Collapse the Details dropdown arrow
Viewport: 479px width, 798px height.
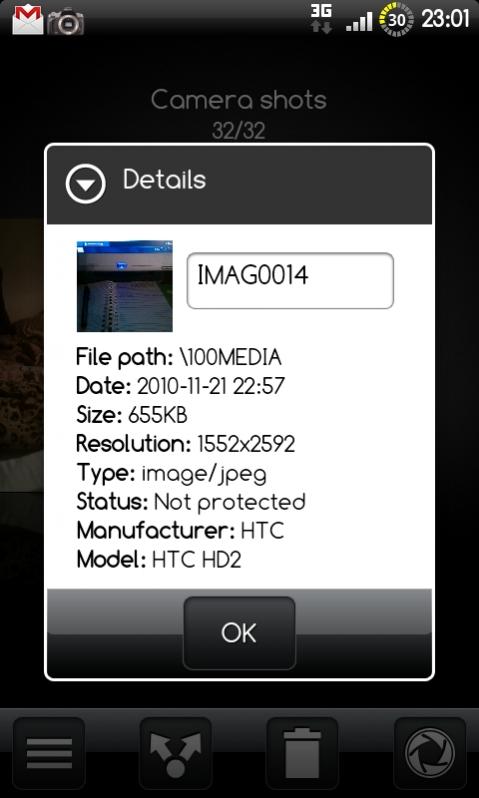click(86, 184)
